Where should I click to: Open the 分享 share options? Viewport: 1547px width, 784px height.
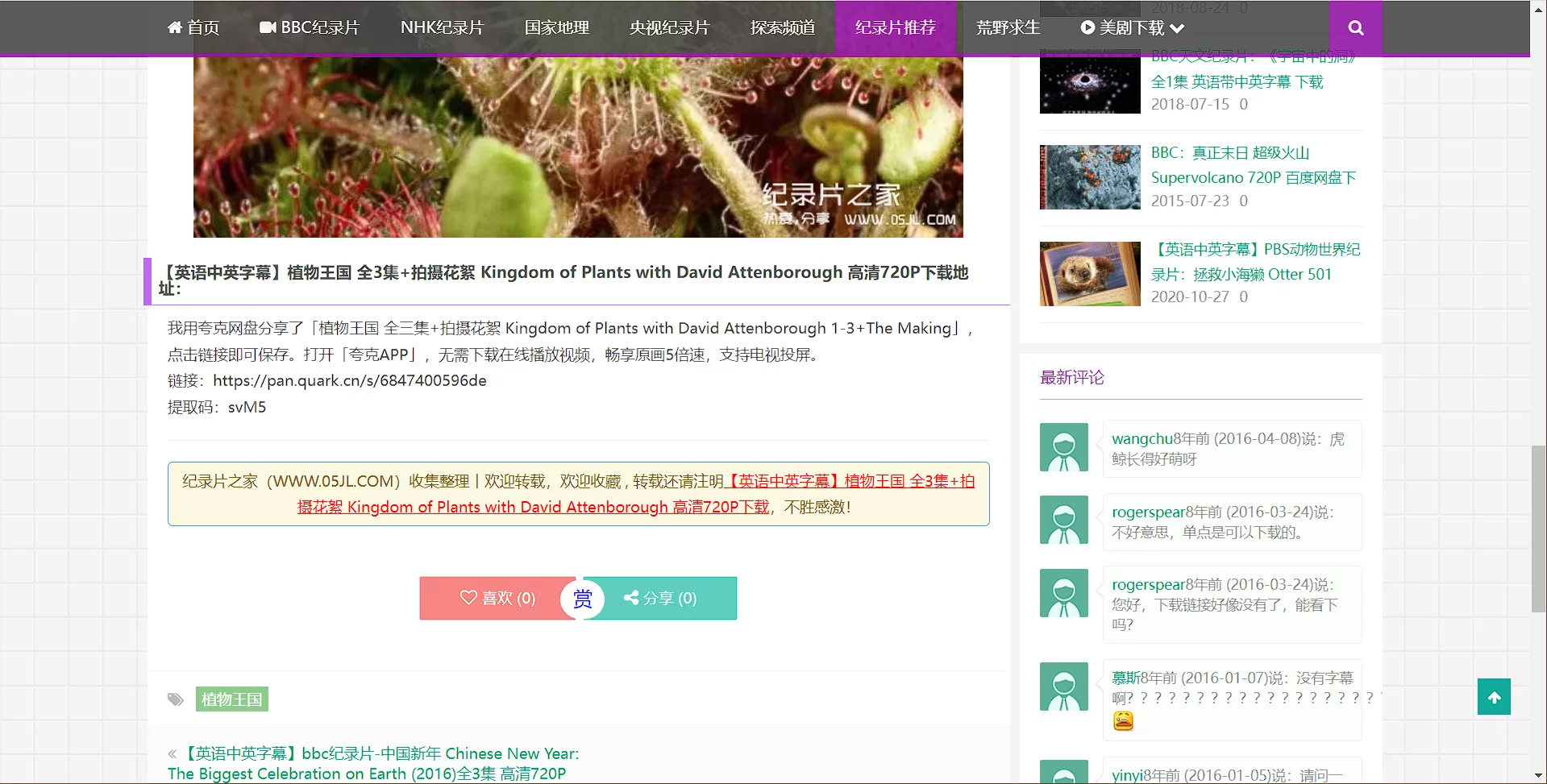(x=660, y=599)
